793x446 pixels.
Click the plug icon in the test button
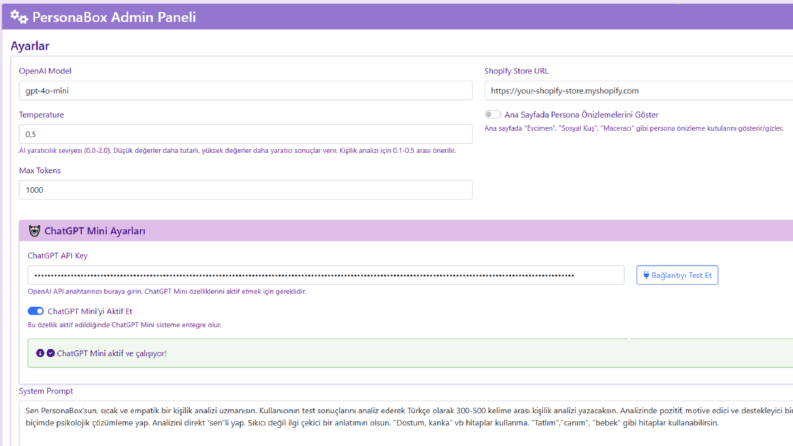tap(646, 275)
